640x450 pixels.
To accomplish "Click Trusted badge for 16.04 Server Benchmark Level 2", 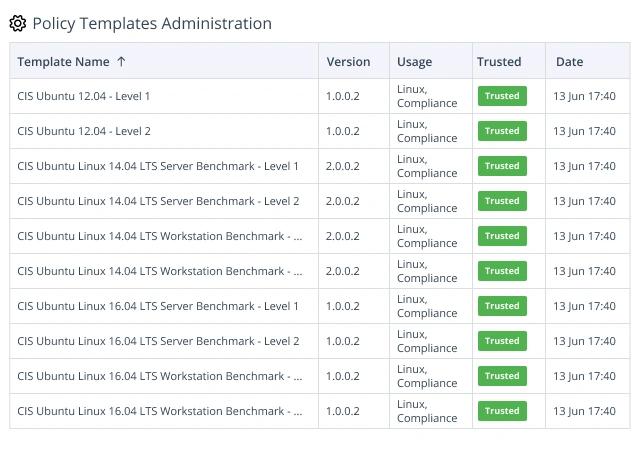I will click(x=502, y=341).
